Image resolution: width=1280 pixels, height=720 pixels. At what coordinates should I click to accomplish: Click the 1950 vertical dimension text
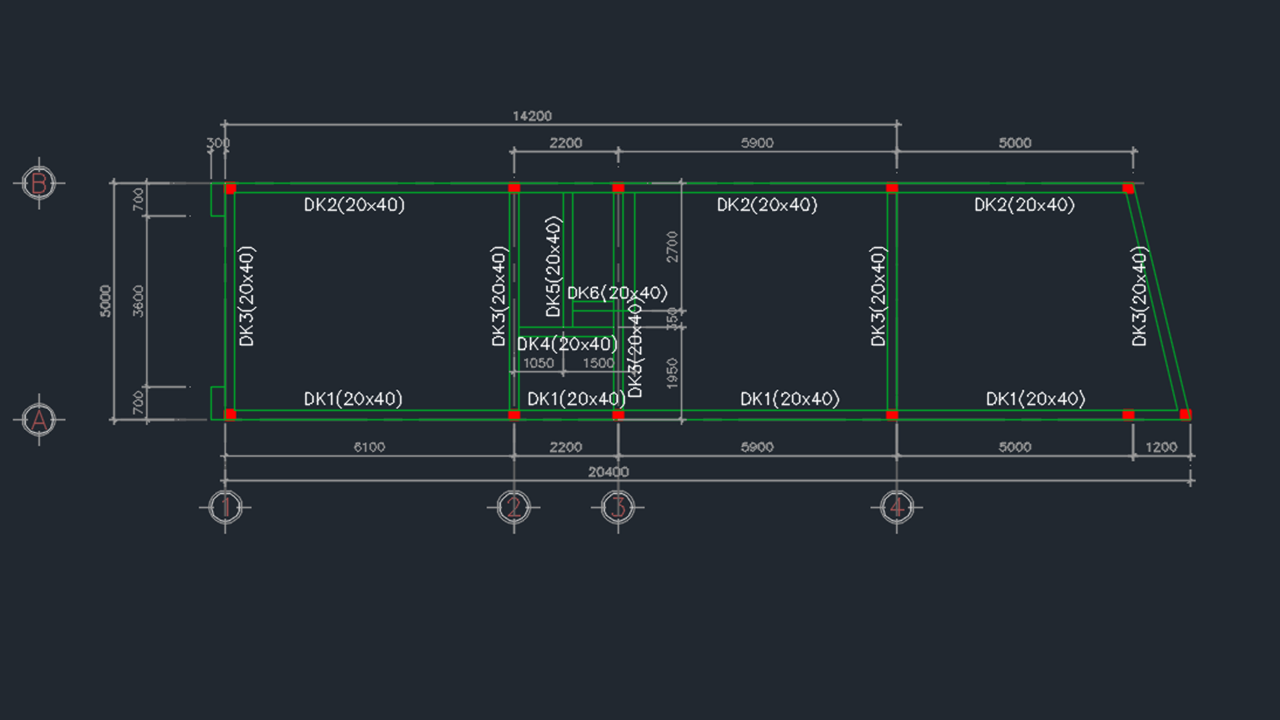(x=672, y=374)
